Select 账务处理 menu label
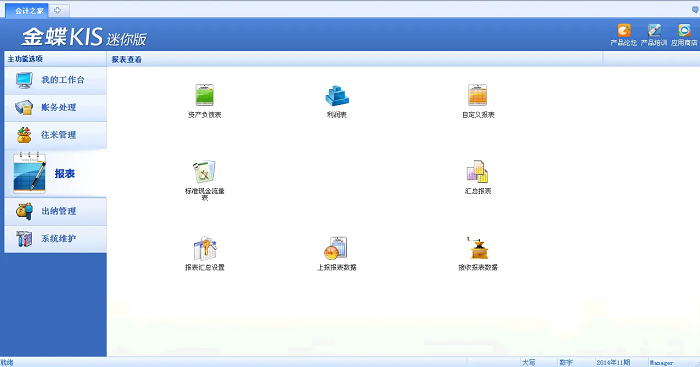 (x=58, y=107)
